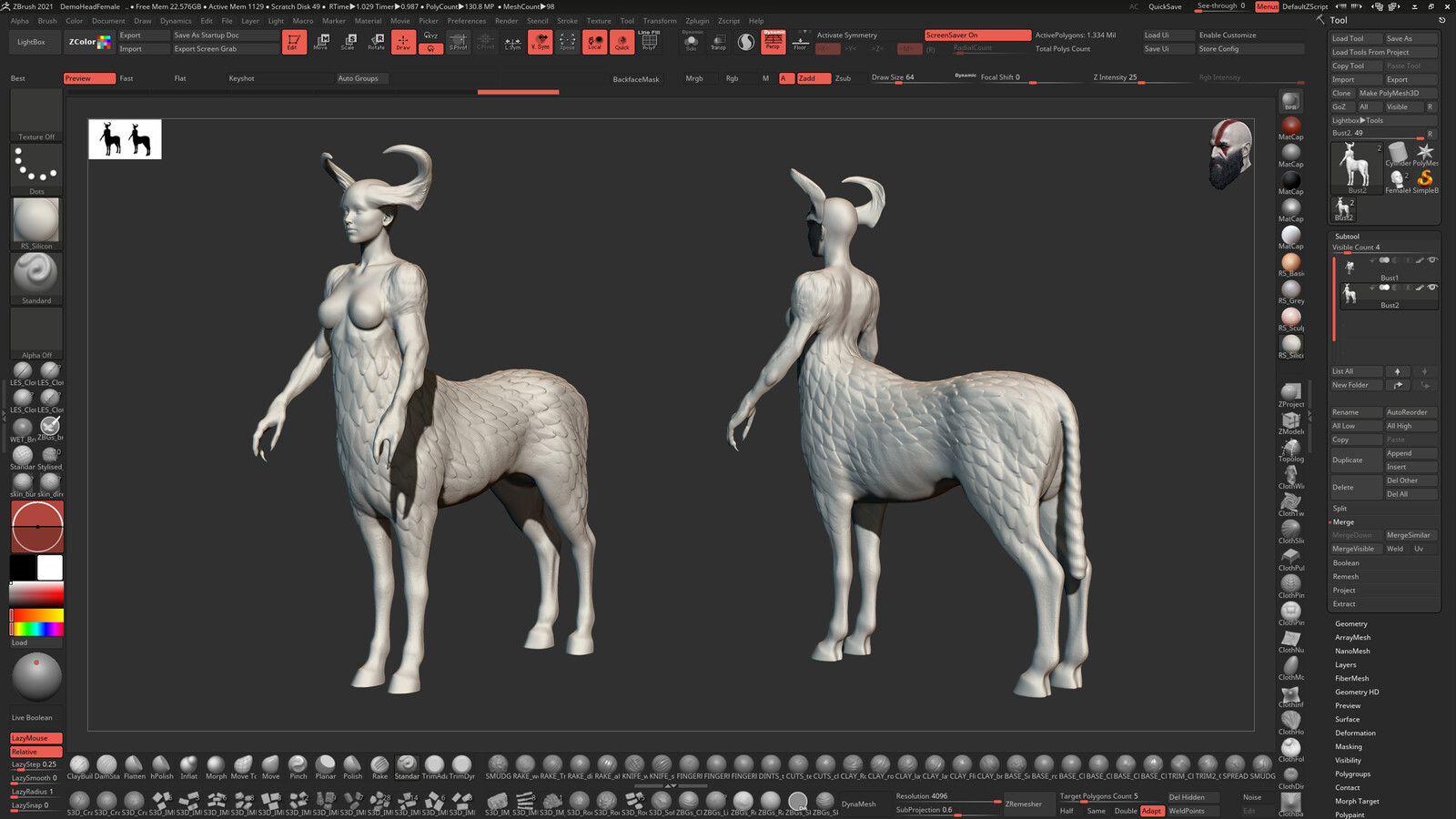Open the Render menu

[506, 20]
